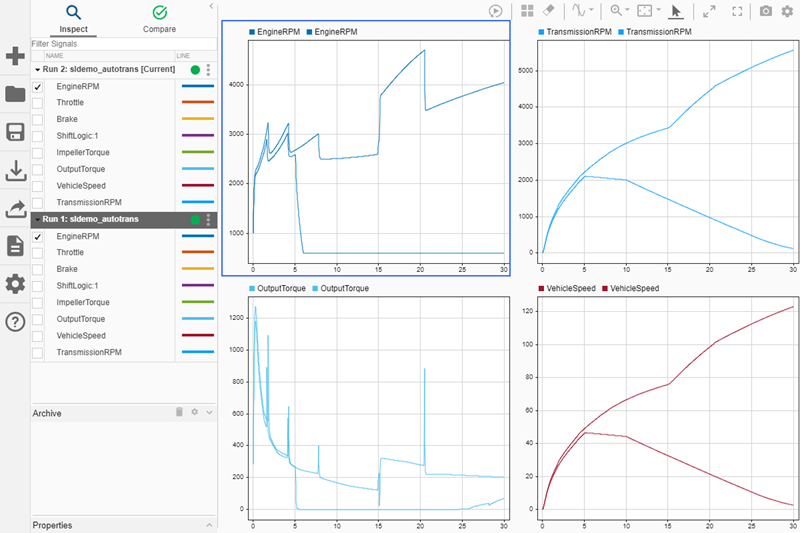The height and width of the screenshot is (533, 800).
Task: Enable the Throttle signal checkbox under Run 2
Action: (38, 103)
